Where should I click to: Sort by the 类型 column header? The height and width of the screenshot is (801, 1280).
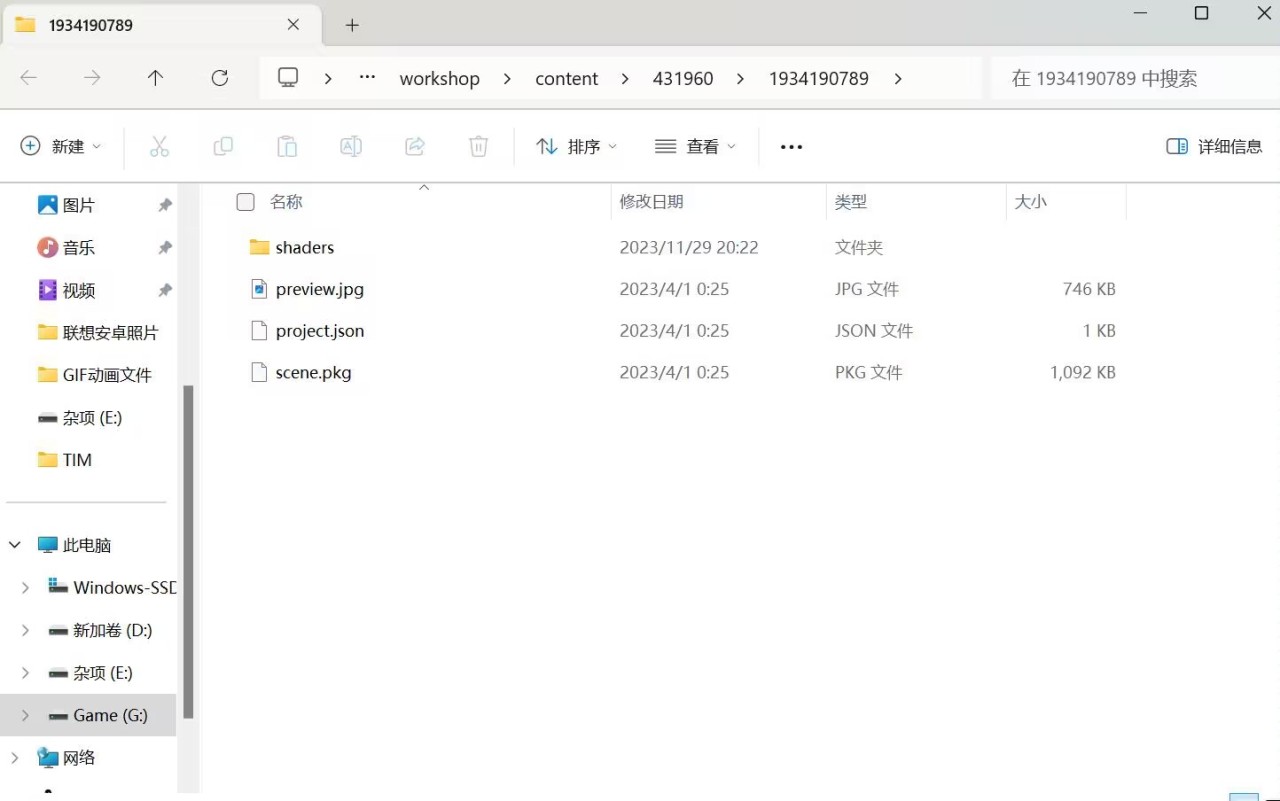(851, 202)
